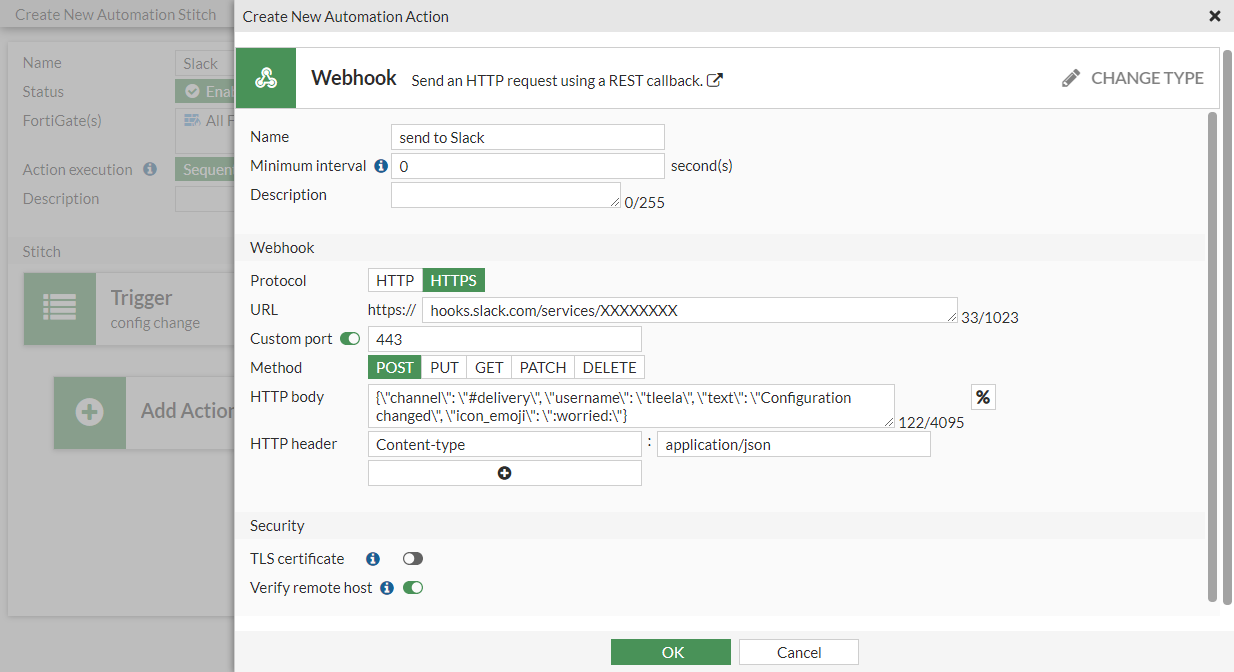Image resolution: width=1234 pixels, height=672 pixels.
Task: Click CHANGE TYPE button
Action: pyautogui.click(x=1132, y=78)
